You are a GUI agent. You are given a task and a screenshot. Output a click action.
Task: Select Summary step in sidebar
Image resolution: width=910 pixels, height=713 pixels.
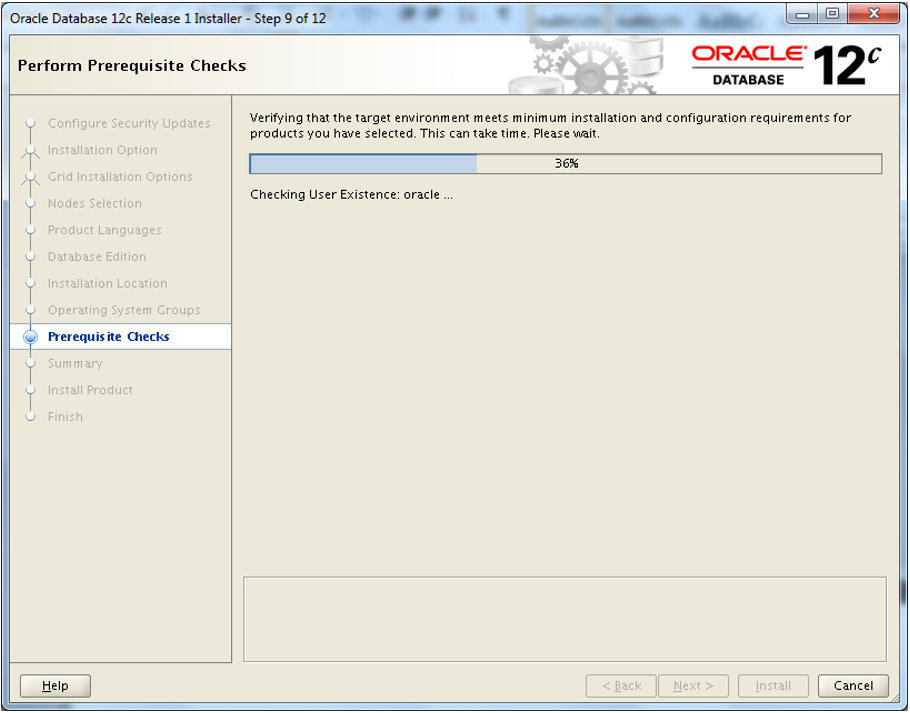pos(75,363)
